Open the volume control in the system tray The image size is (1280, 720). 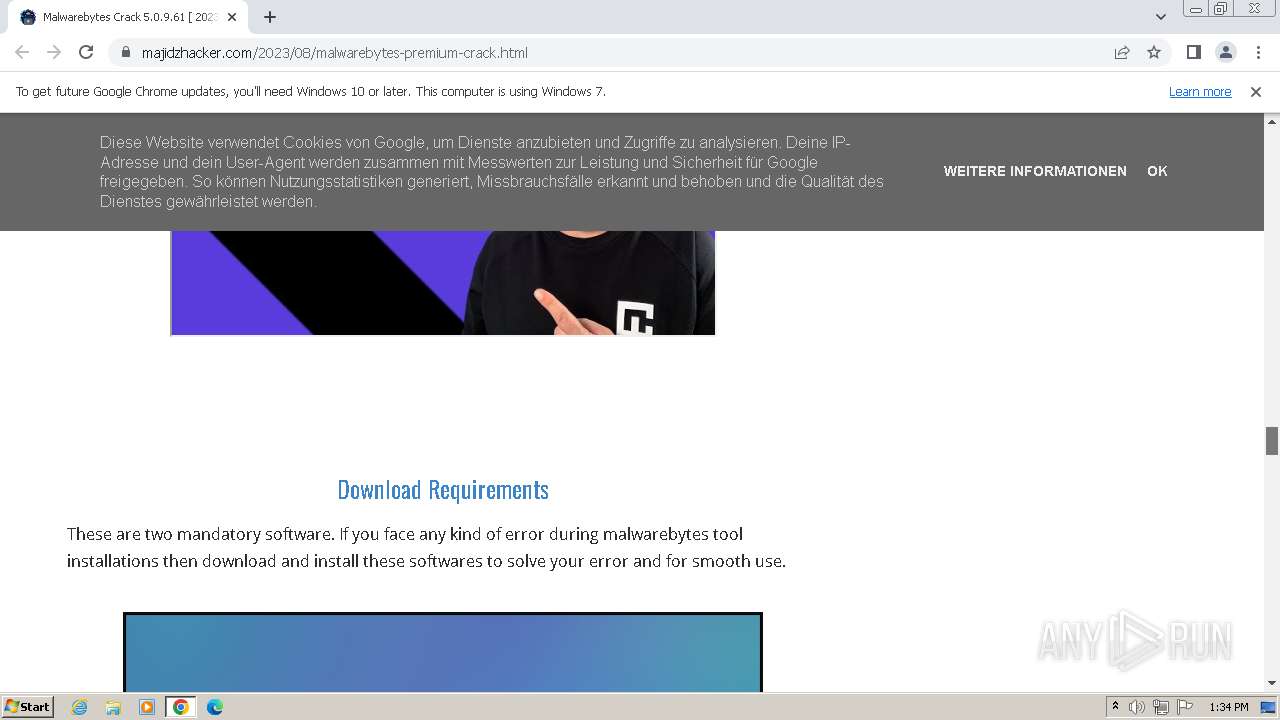tap(1137, 707)
